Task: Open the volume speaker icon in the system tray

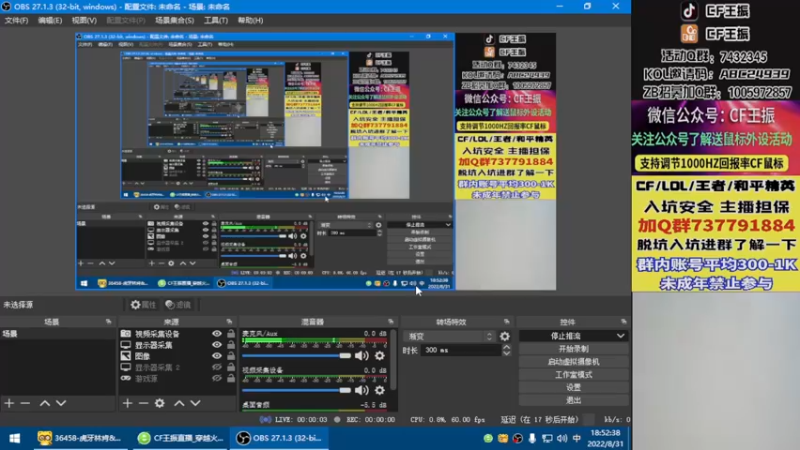Action: [x=562, y=438]
